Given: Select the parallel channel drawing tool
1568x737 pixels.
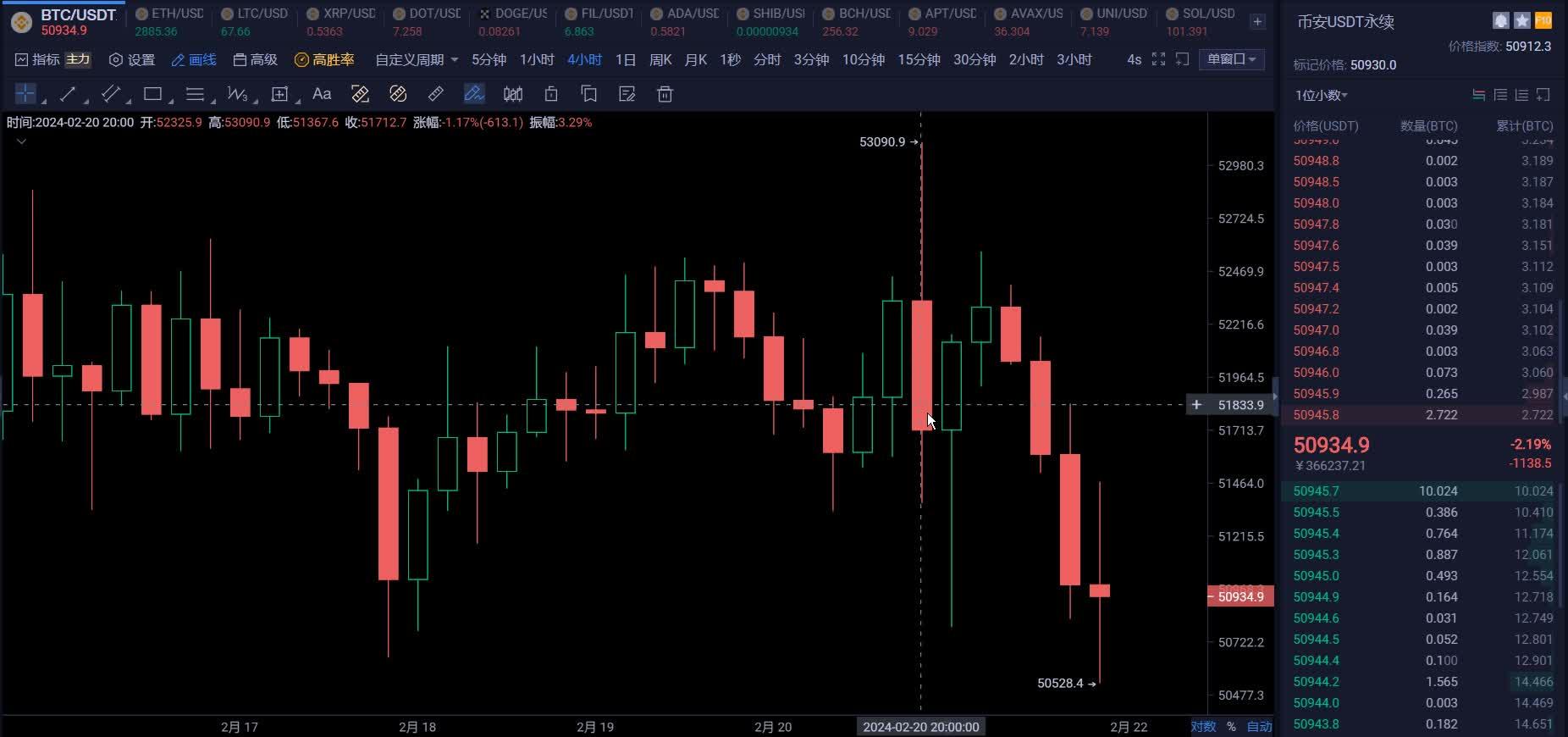Looking at the screenshot, I should coord(110,93).
